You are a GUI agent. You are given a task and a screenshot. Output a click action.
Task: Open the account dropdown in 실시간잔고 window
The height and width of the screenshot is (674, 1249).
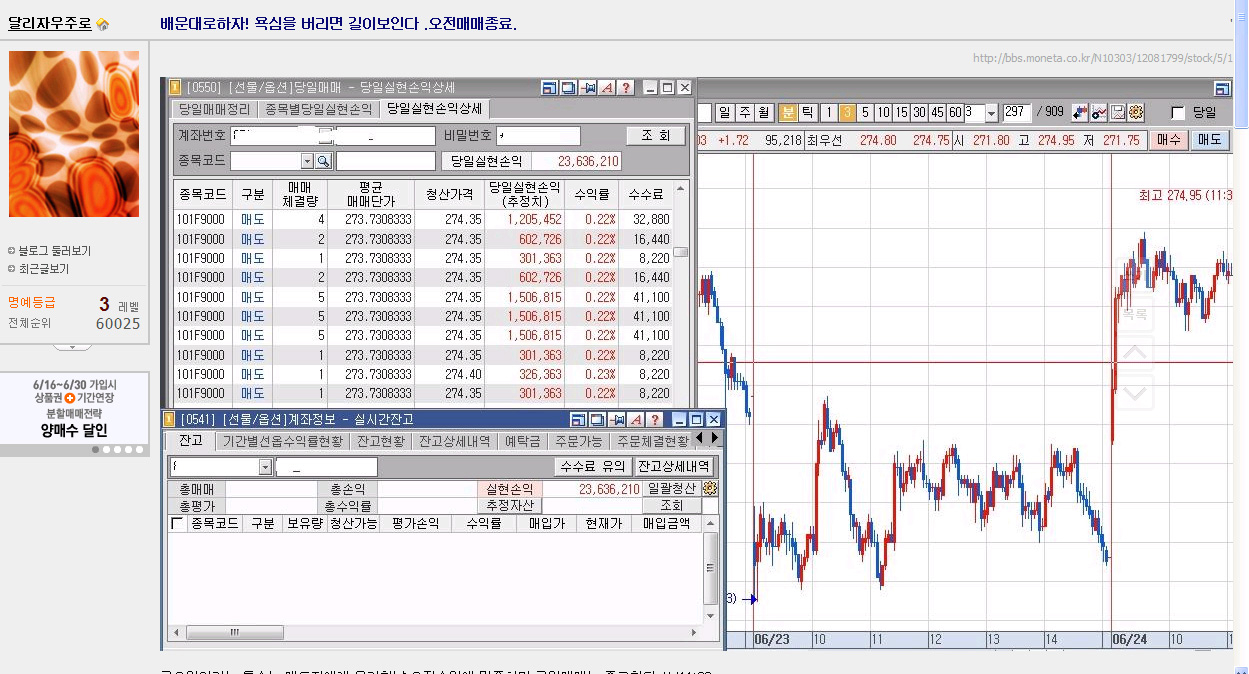265,467
